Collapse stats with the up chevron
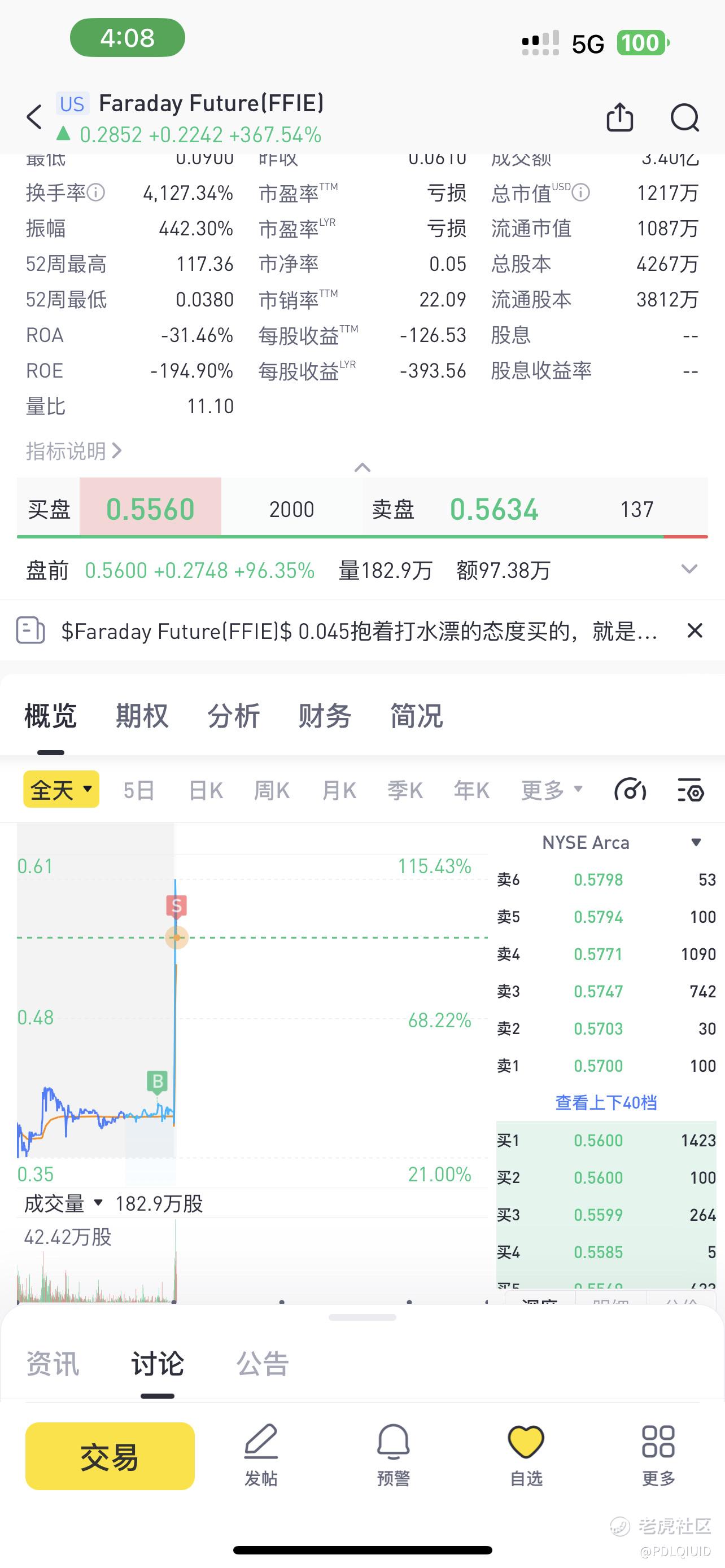Screen dimensions: 725x1568 [x=362, y=467]
